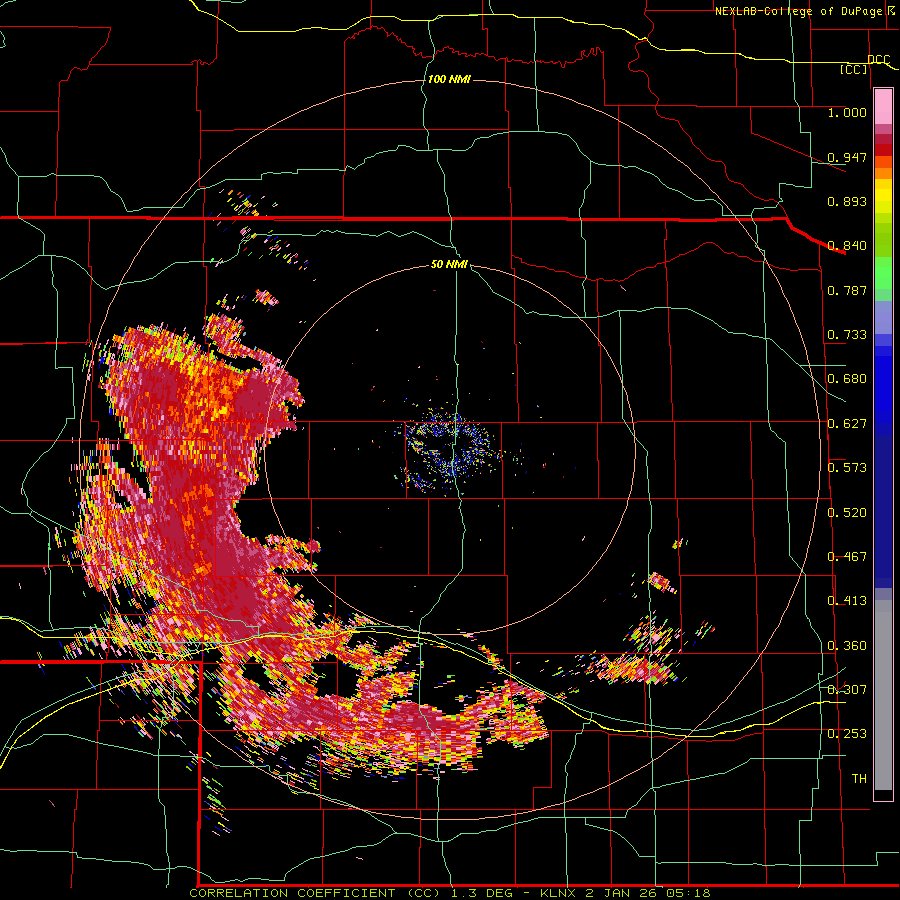Click the 0.627 scale value
This screenshot has width=900, height=900.
pos(847,424)
